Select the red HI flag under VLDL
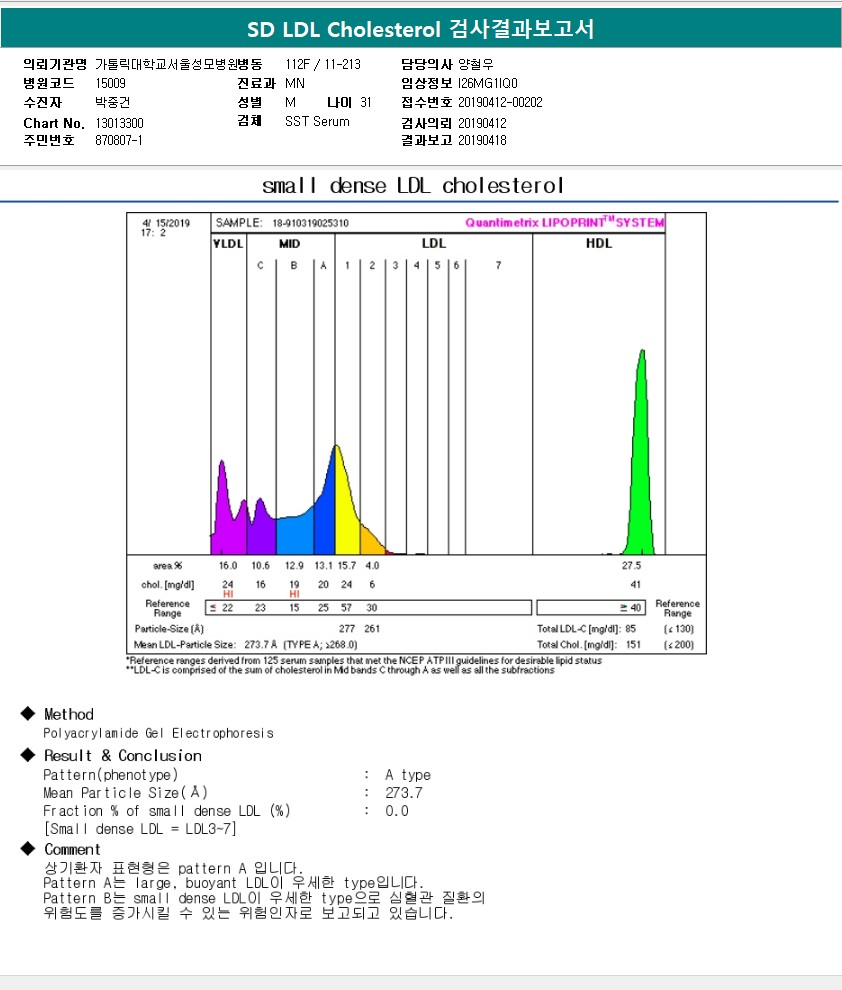842x990 pixels. [x=228, y=594]
